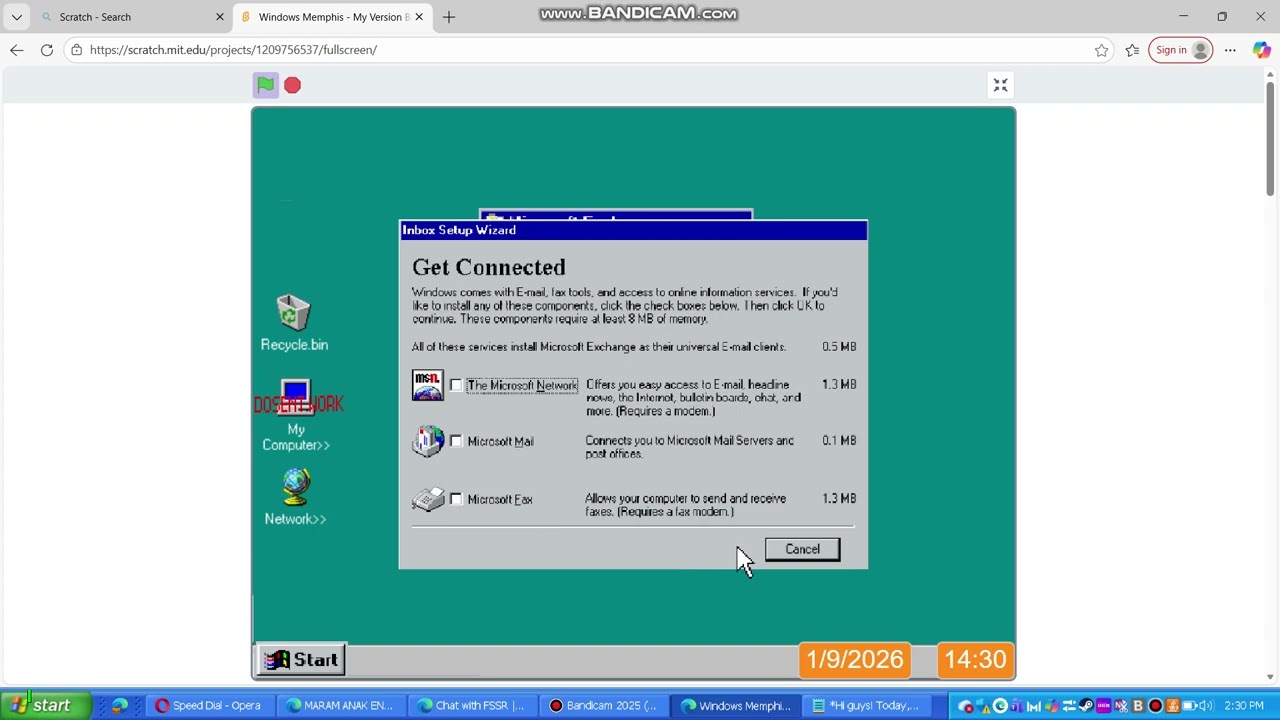Open Windows Memphis taskbar item

point(735,706)
